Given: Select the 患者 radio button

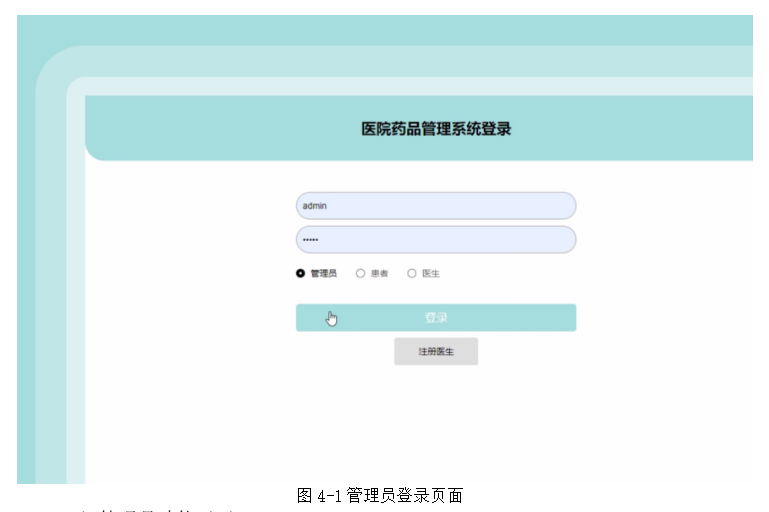Looking at the screenshot, I should point(360,273).
